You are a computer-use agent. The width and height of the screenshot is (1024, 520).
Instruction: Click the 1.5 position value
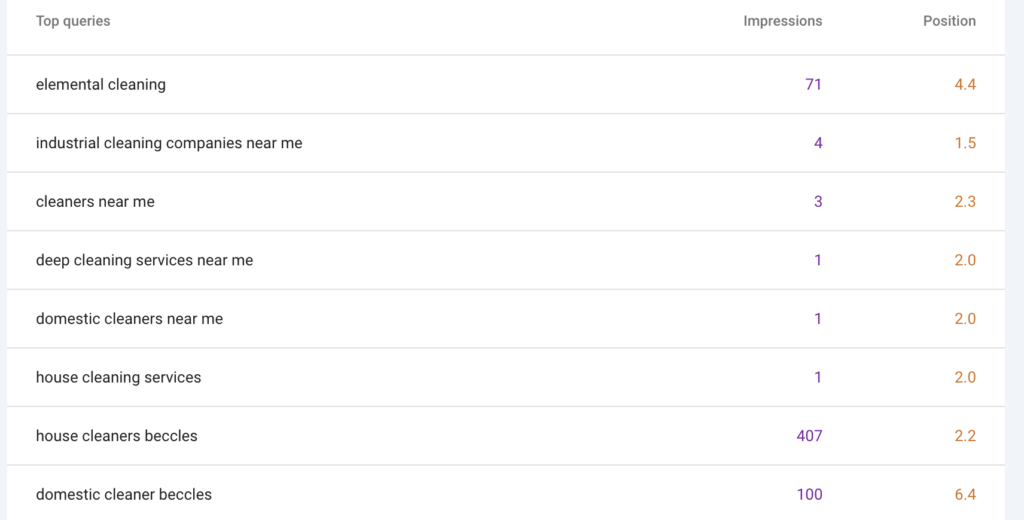pyautogui.click(x=964, y=143)
